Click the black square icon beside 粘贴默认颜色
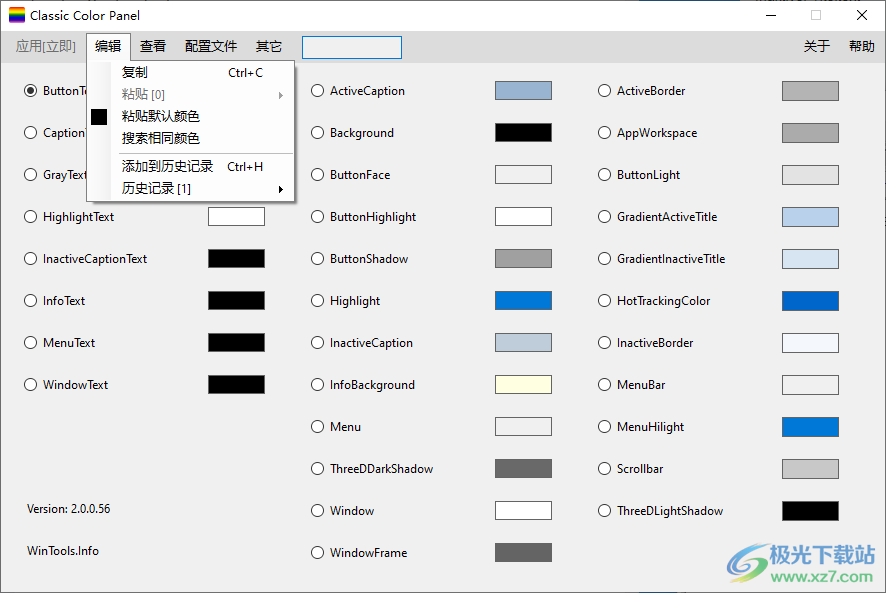This screenshot has width=886, height=593. pos(99,117)
